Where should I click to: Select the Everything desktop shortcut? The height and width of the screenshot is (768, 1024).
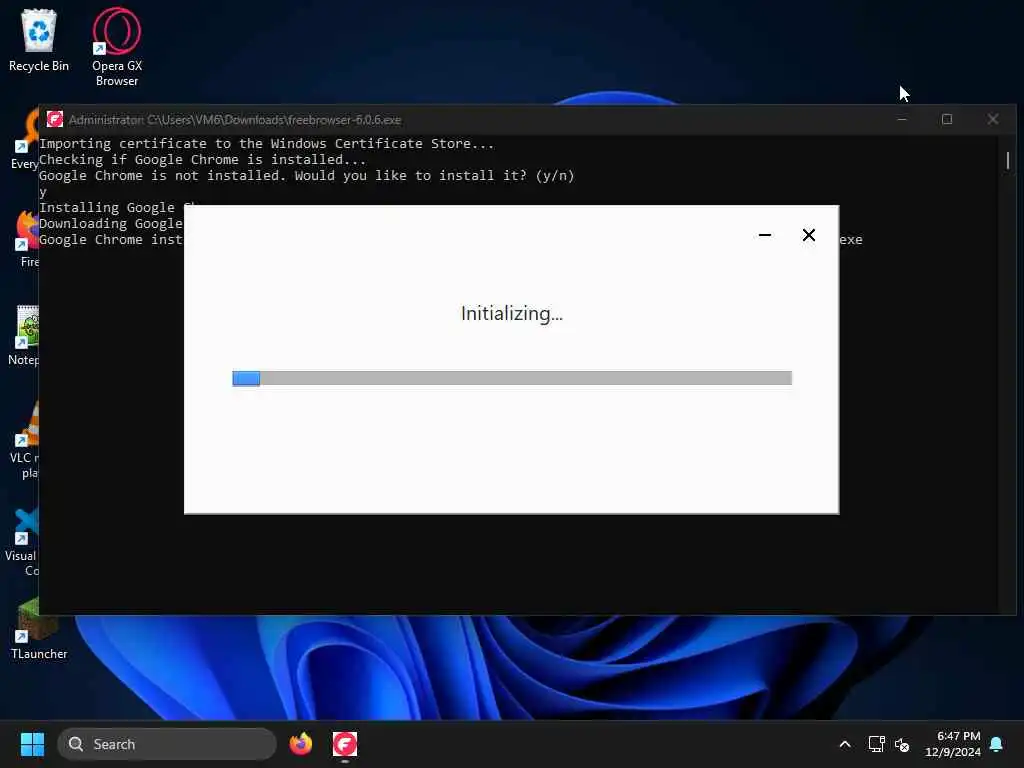click(x=24, y=140)
